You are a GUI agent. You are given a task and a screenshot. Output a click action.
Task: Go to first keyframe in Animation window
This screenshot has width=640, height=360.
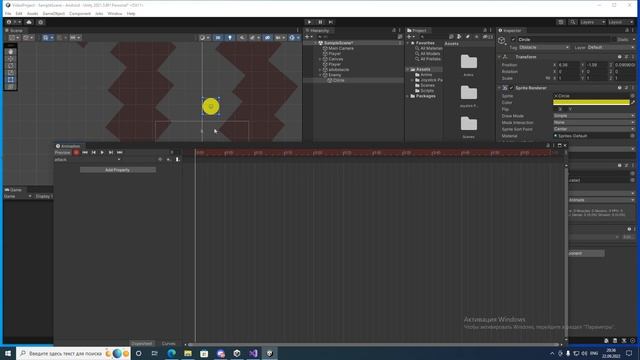point(85,152)
